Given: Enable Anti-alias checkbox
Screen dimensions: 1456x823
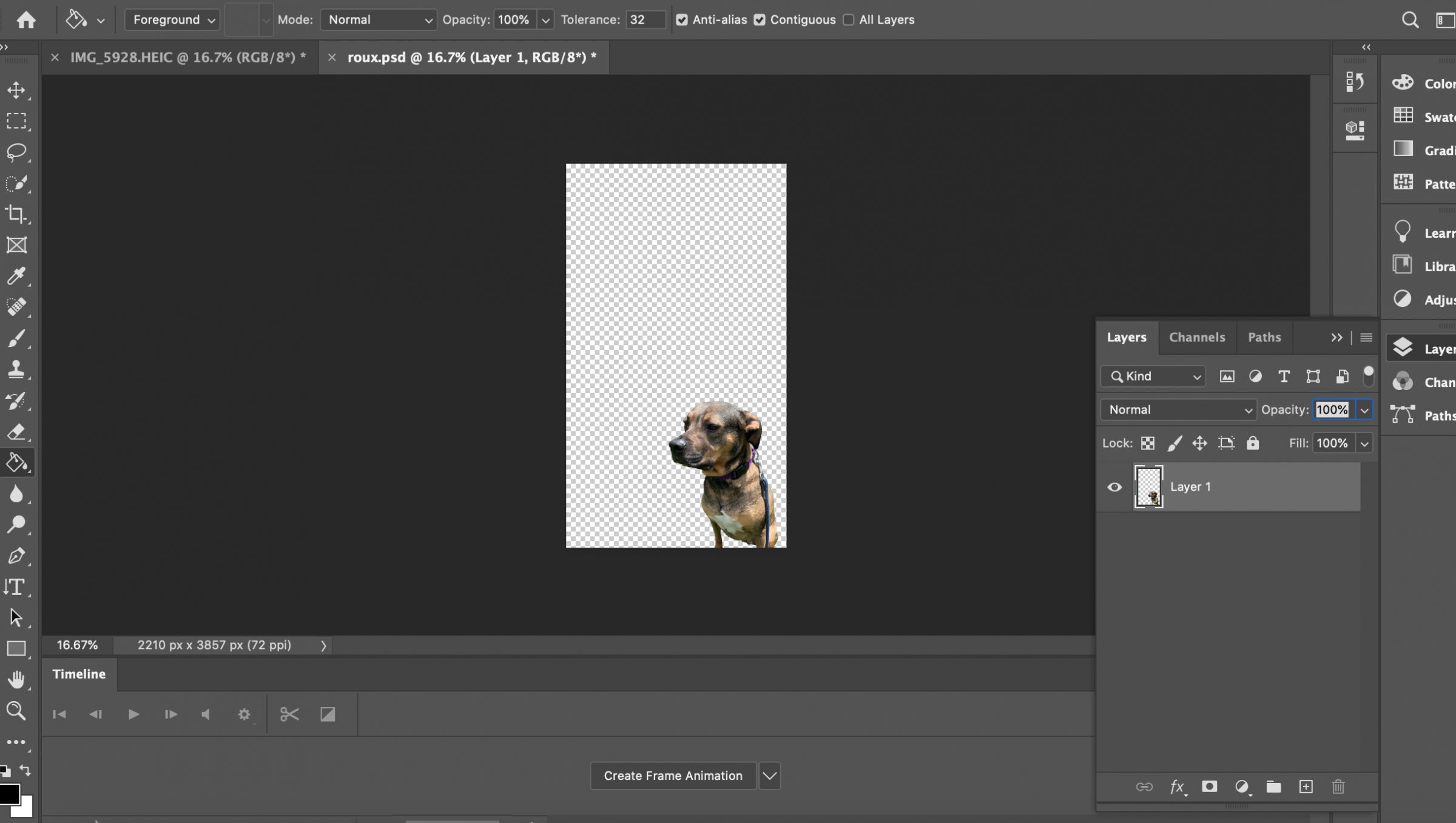Looking at the screenshot, I should coord(680,19).
